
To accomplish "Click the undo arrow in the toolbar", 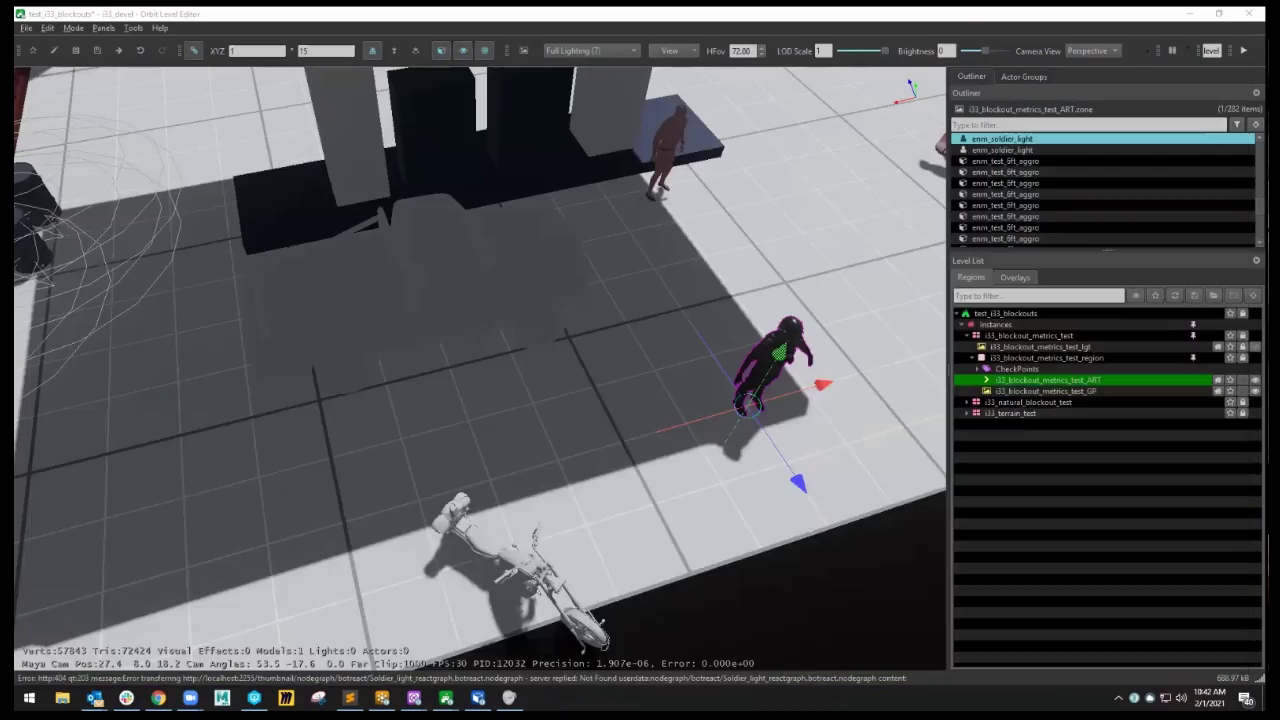I will 140,51.
